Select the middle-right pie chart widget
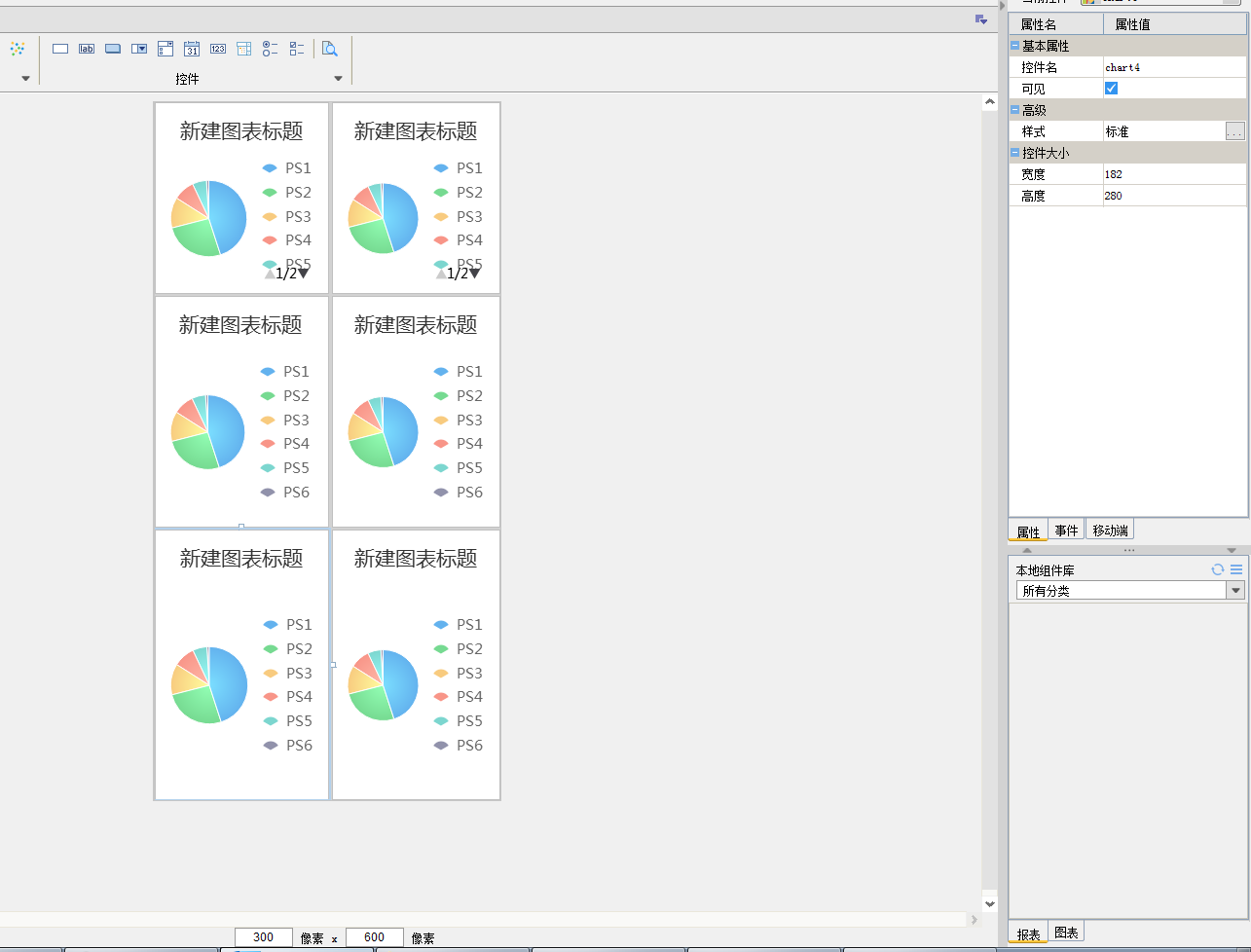 point(417,412)
